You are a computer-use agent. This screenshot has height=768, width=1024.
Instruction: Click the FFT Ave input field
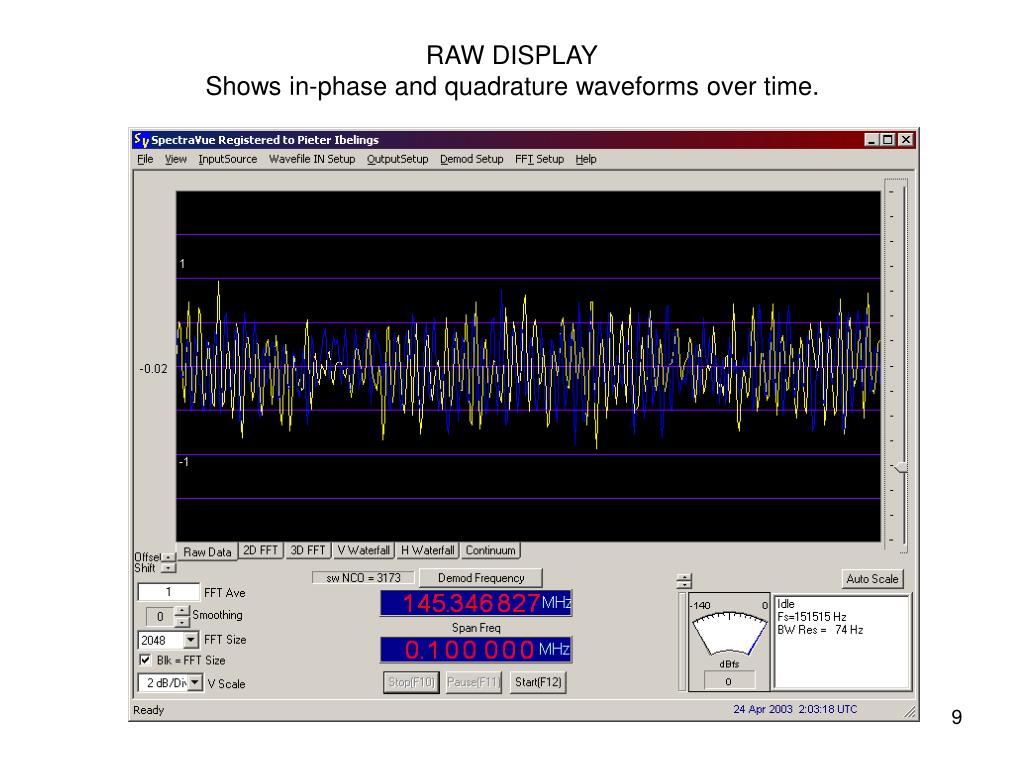click(x=167, y=593)
